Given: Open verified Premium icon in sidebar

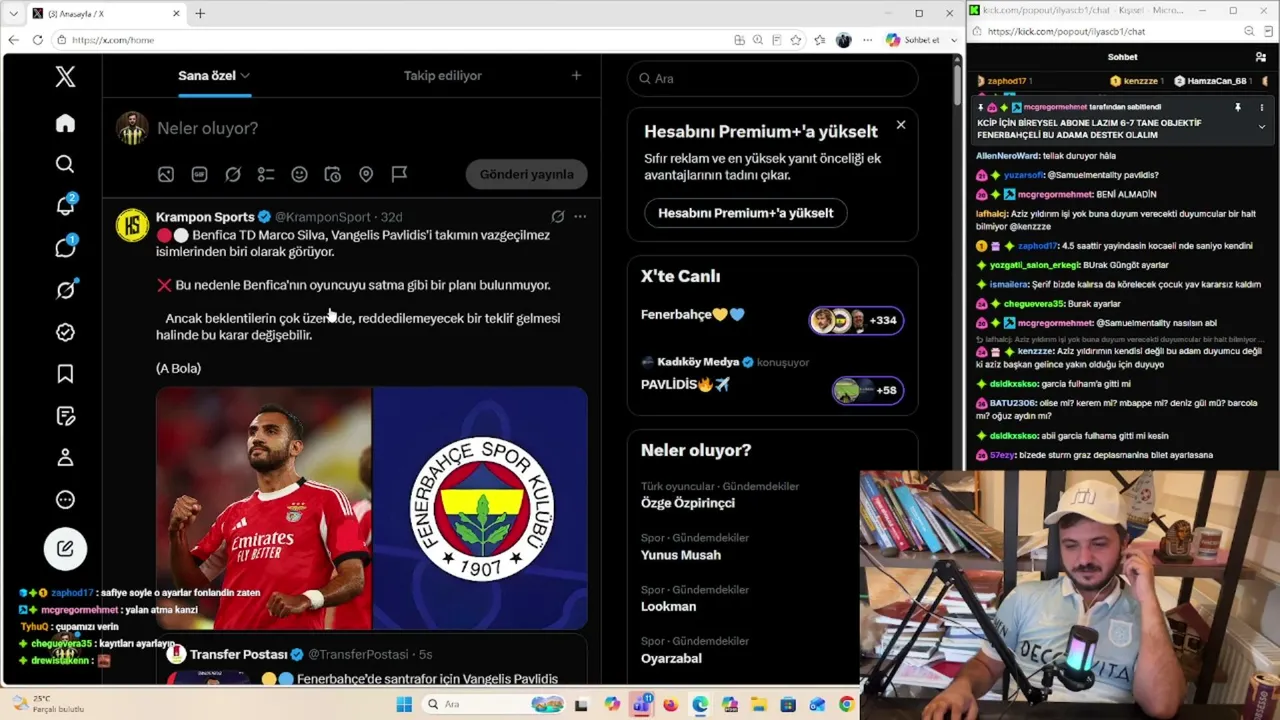Looking at the screenshot, I should point(65,332).
